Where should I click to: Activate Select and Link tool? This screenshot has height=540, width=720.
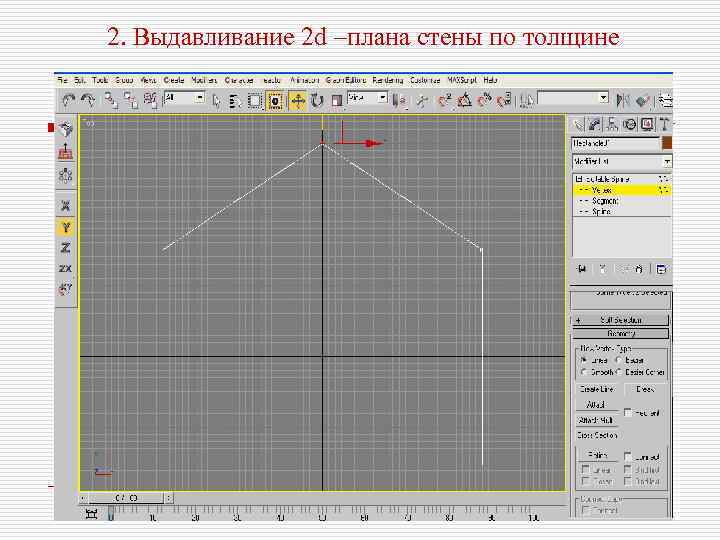click(x=111, y=100)
